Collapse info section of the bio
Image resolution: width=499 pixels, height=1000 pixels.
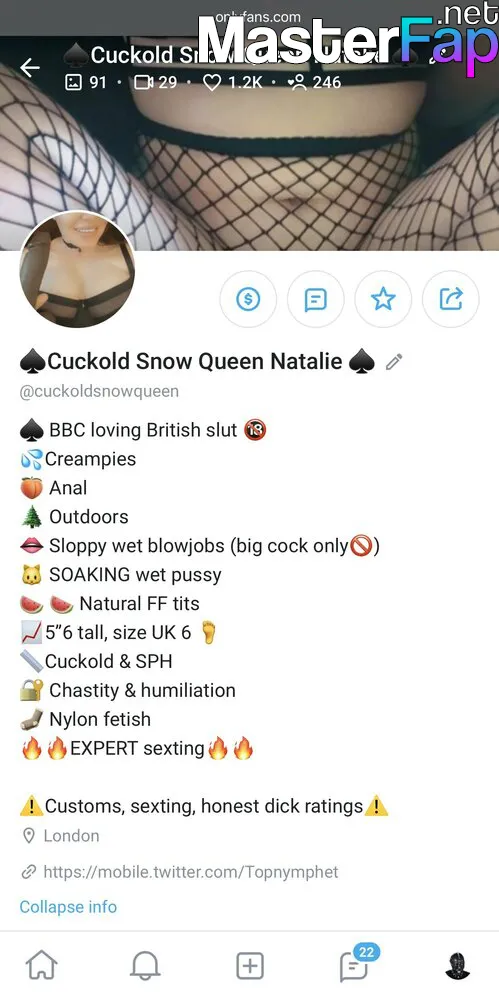[68, 906]
